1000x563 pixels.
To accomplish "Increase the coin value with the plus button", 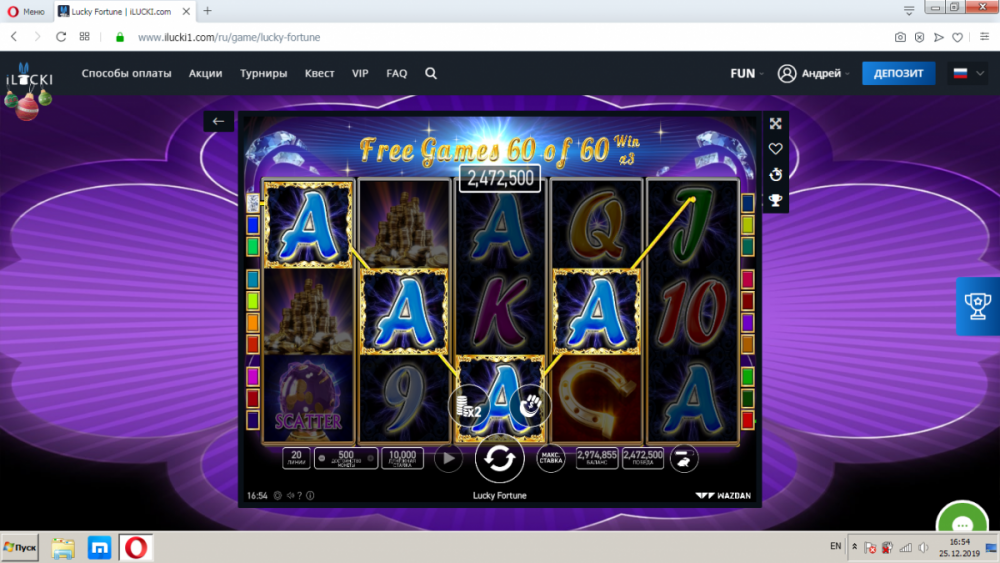I will click(x=371, y=458).
